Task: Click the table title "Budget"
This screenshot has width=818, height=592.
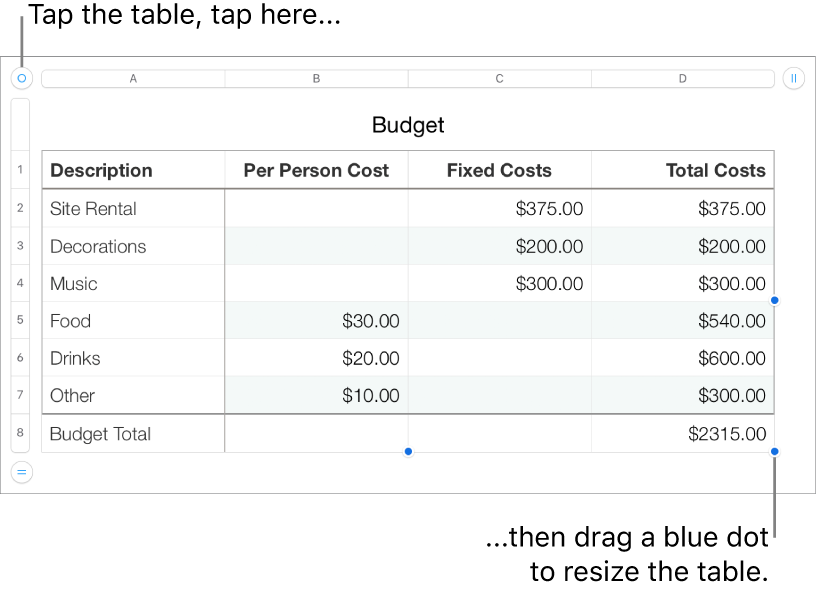Action: coord(407,125)
